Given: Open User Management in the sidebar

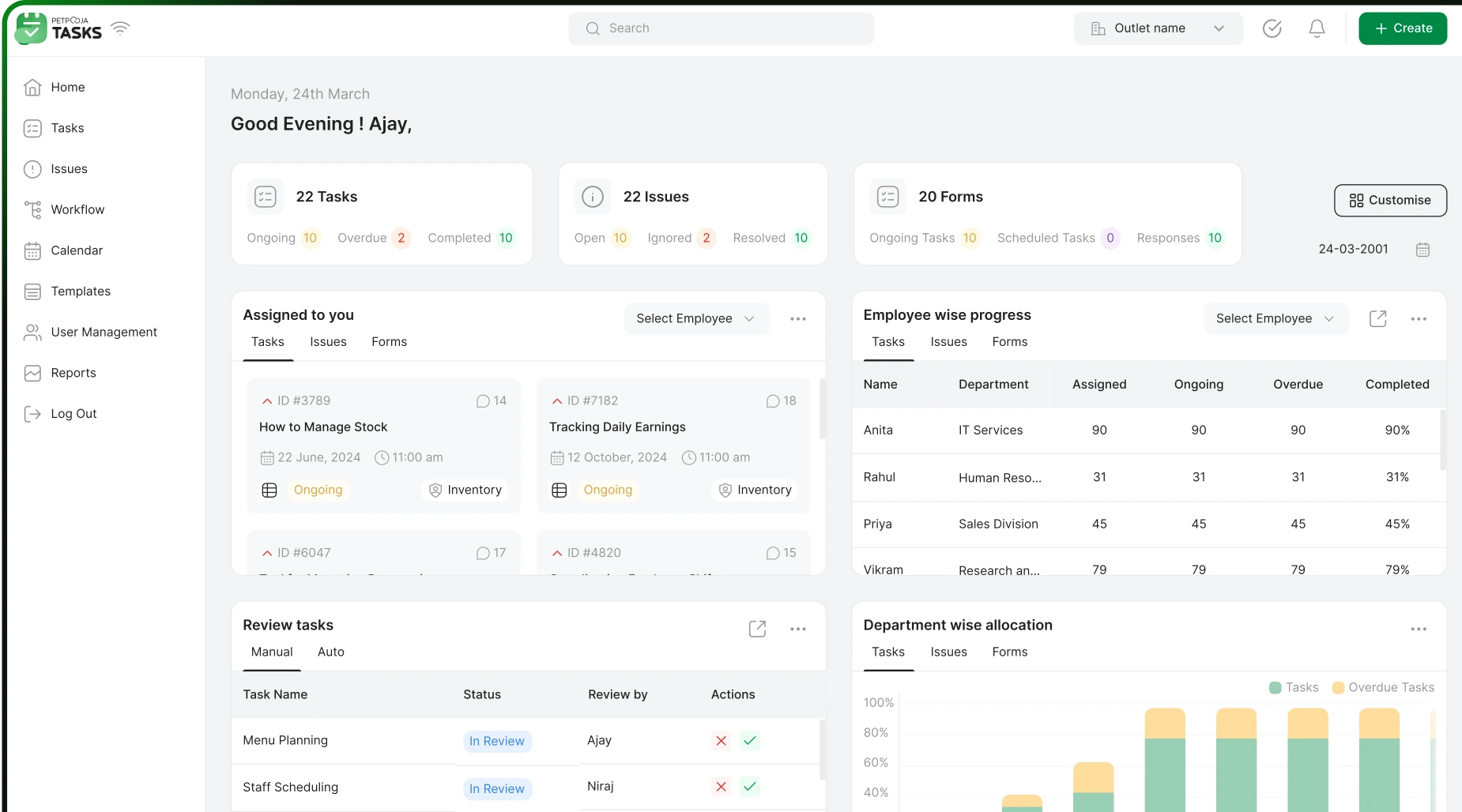Looking at the screenshot, I should point(104,332).
